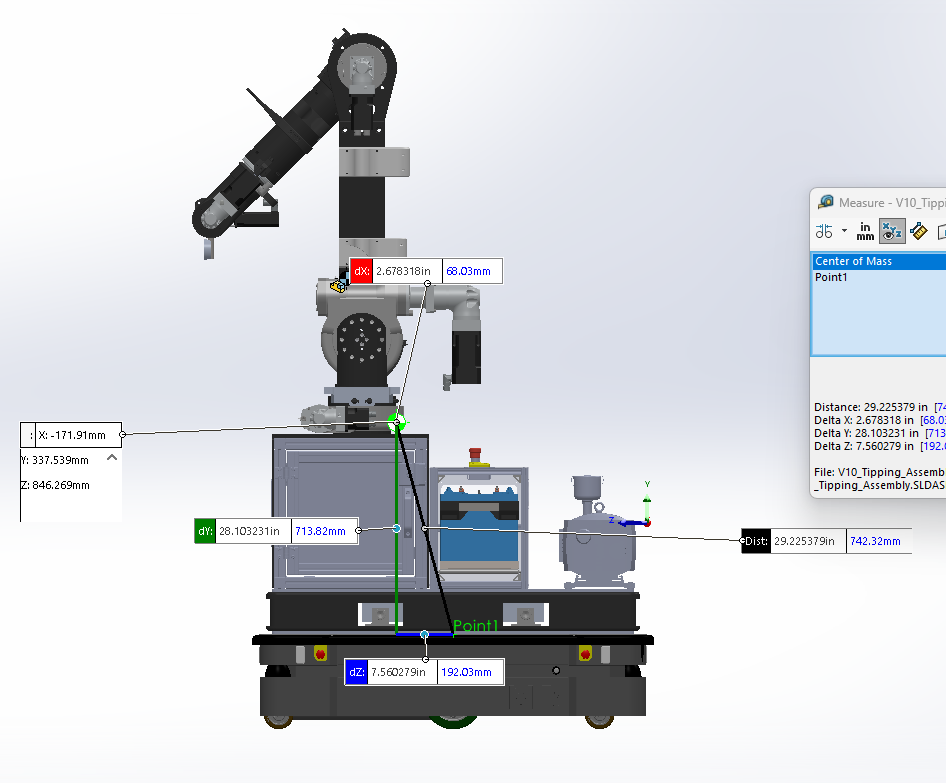Image resolution: width=946 pixels, height=783 pixels.
Task: Click the blue 742.32mm distance value
Action: coord(878,540)
